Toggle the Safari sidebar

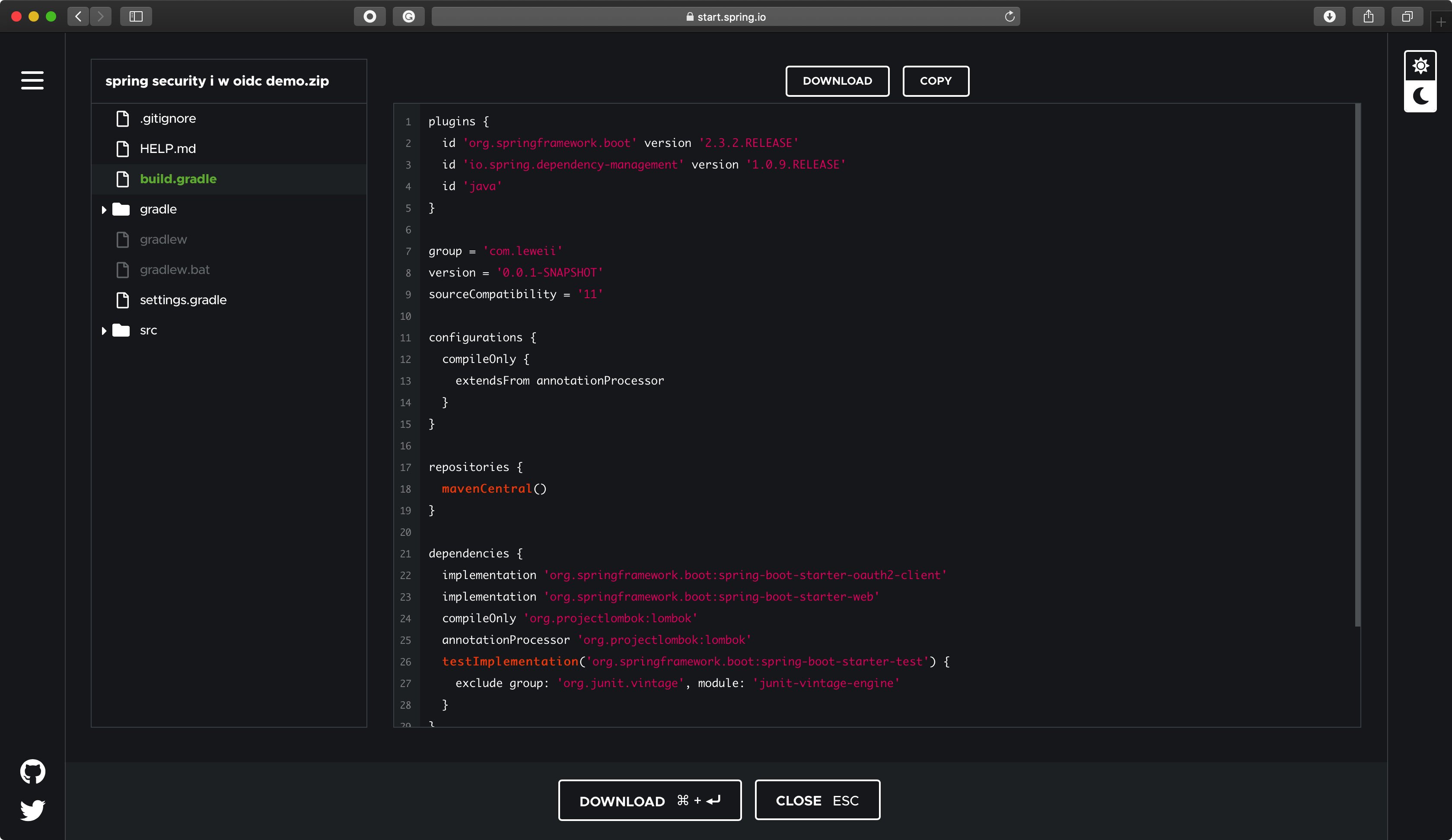[x=136, y=16]
